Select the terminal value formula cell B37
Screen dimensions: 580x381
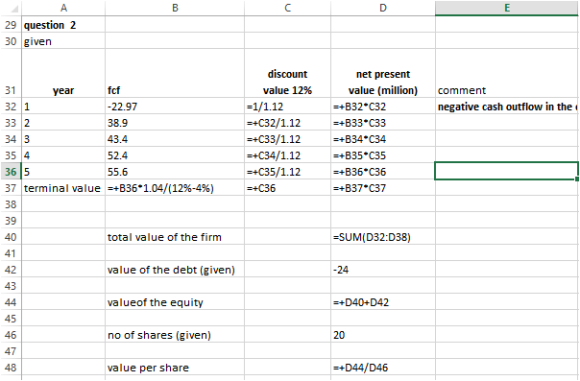pyautogui.click(x=175, y=188)
